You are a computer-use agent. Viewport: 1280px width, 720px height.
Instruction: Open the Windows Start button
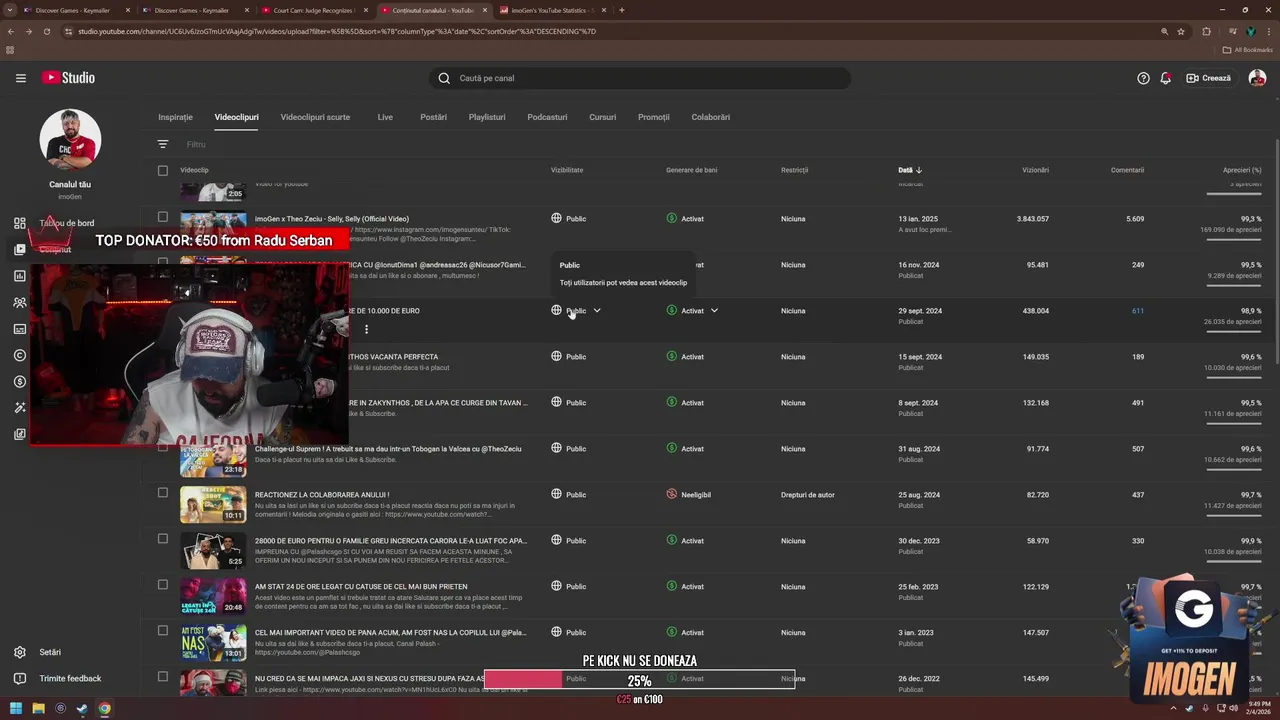pyautogui.click(x=16, y=709)
